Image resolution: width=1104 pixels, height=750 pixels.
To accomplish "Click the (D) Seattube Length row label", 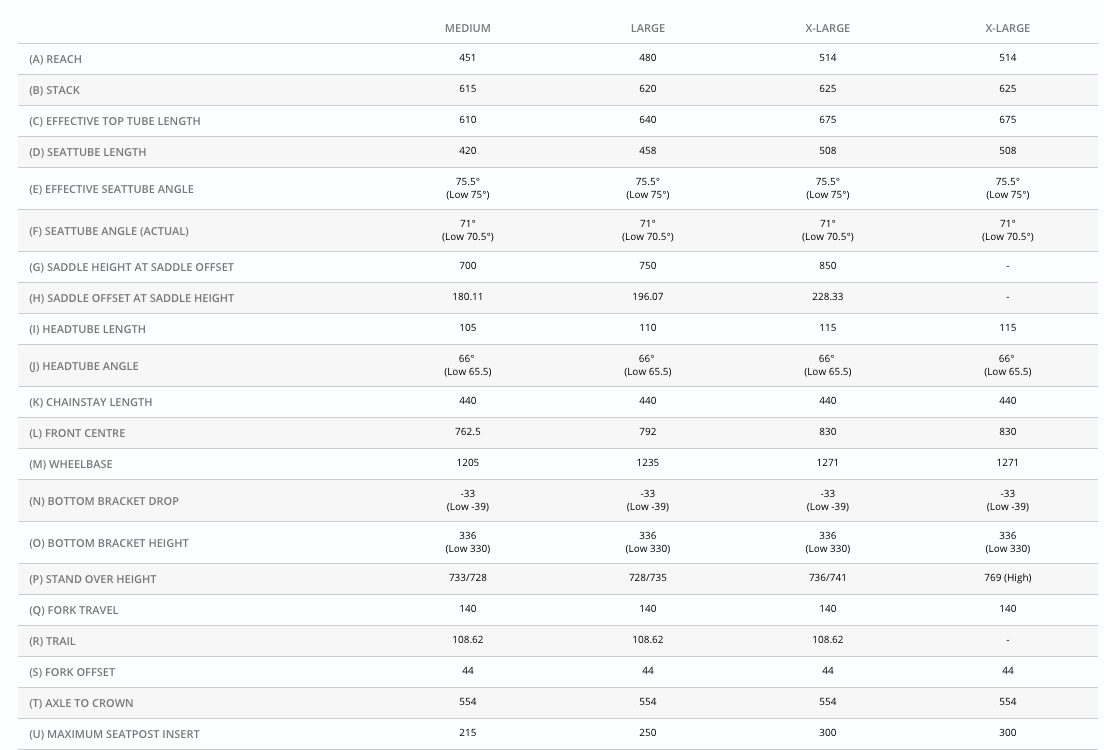I will click(x=88, y=152).
